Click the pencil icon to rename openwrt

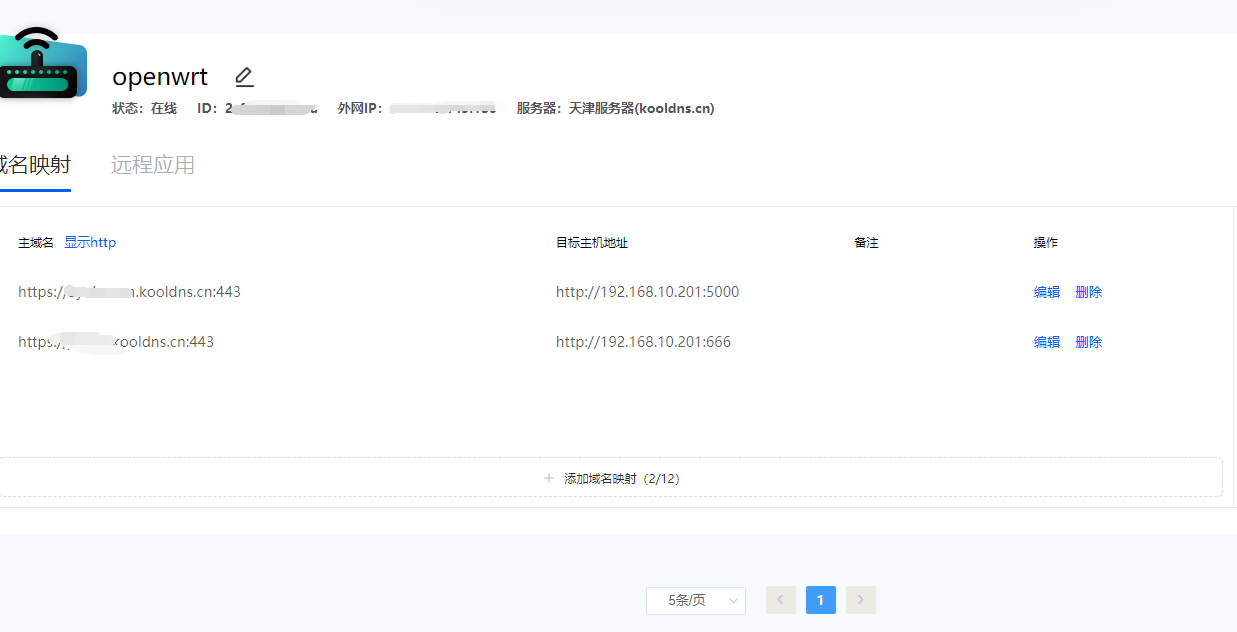point(244,76)
